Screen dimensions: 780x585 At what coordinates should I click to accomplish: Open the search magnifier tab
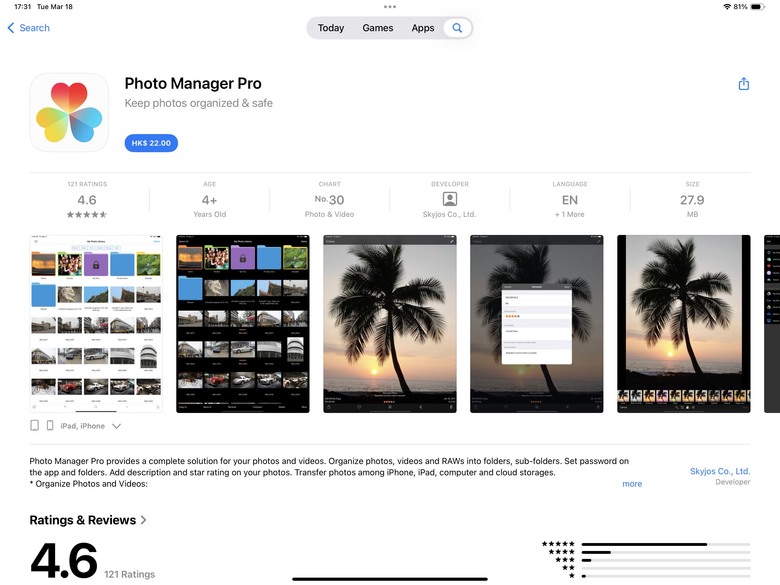pyautogui.click(x=457, y=28)
